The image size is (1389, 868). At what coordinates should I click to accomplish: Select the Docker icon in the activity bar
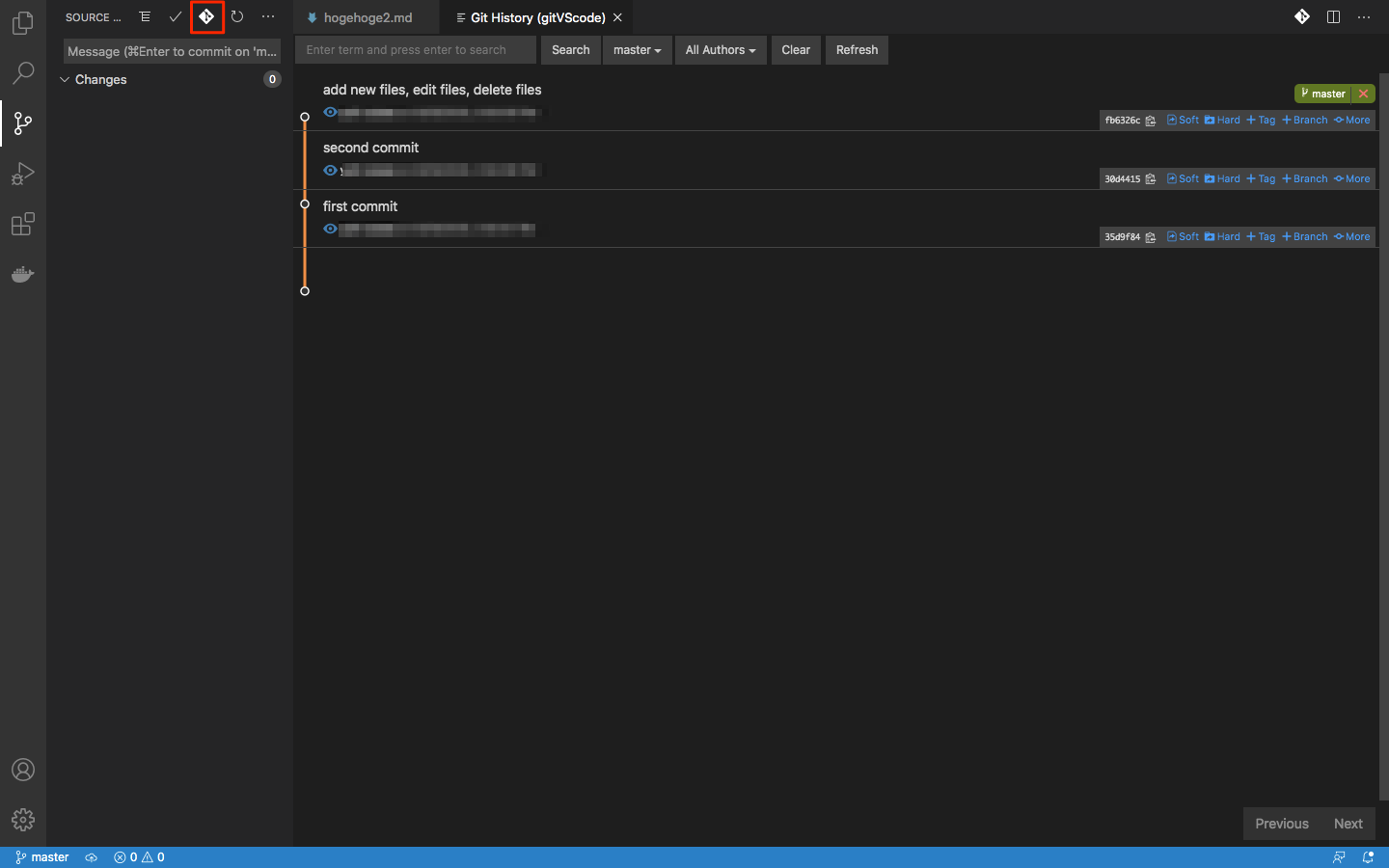23,274
